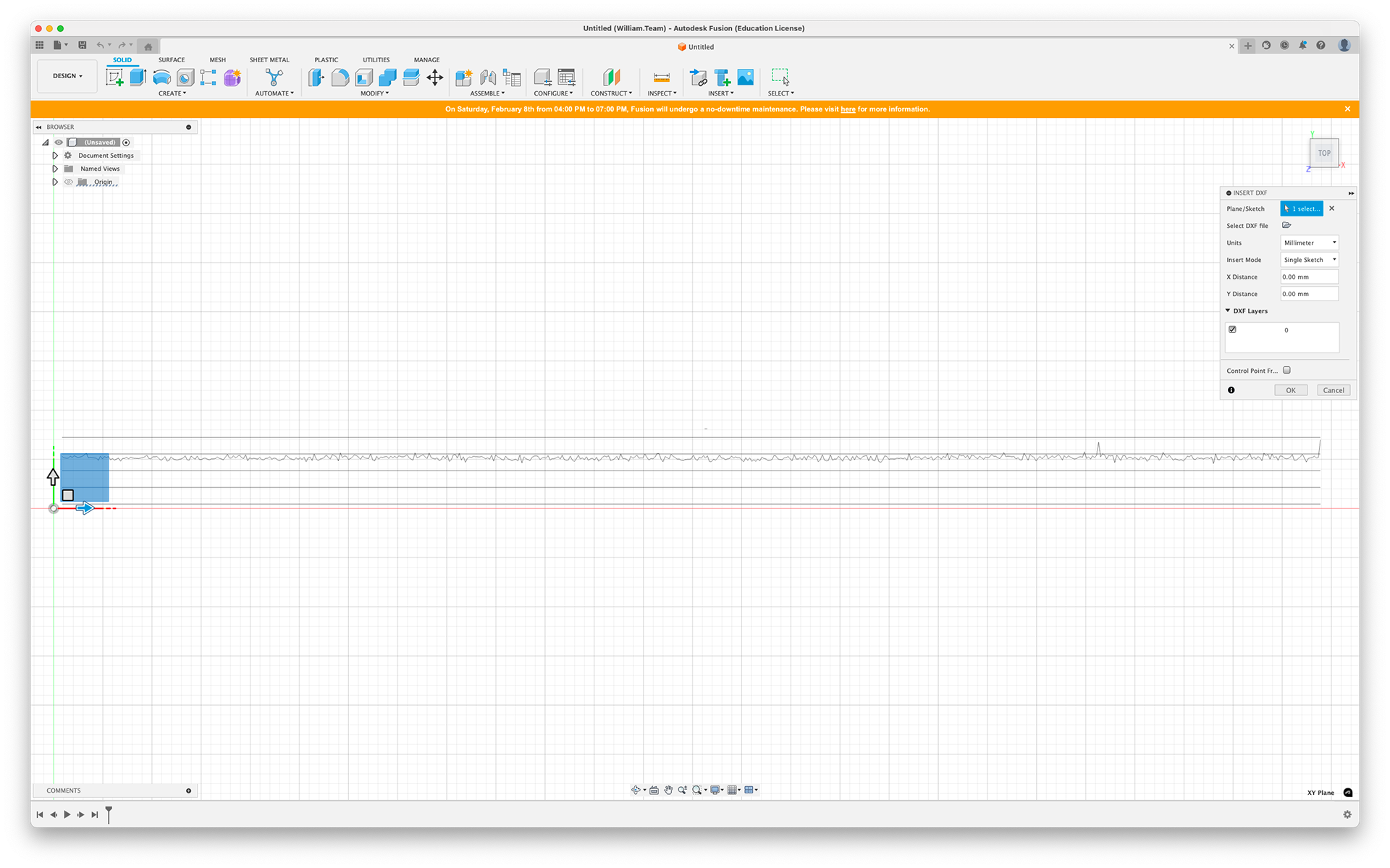Click the Undo arrow icon

tap(101, 45)
